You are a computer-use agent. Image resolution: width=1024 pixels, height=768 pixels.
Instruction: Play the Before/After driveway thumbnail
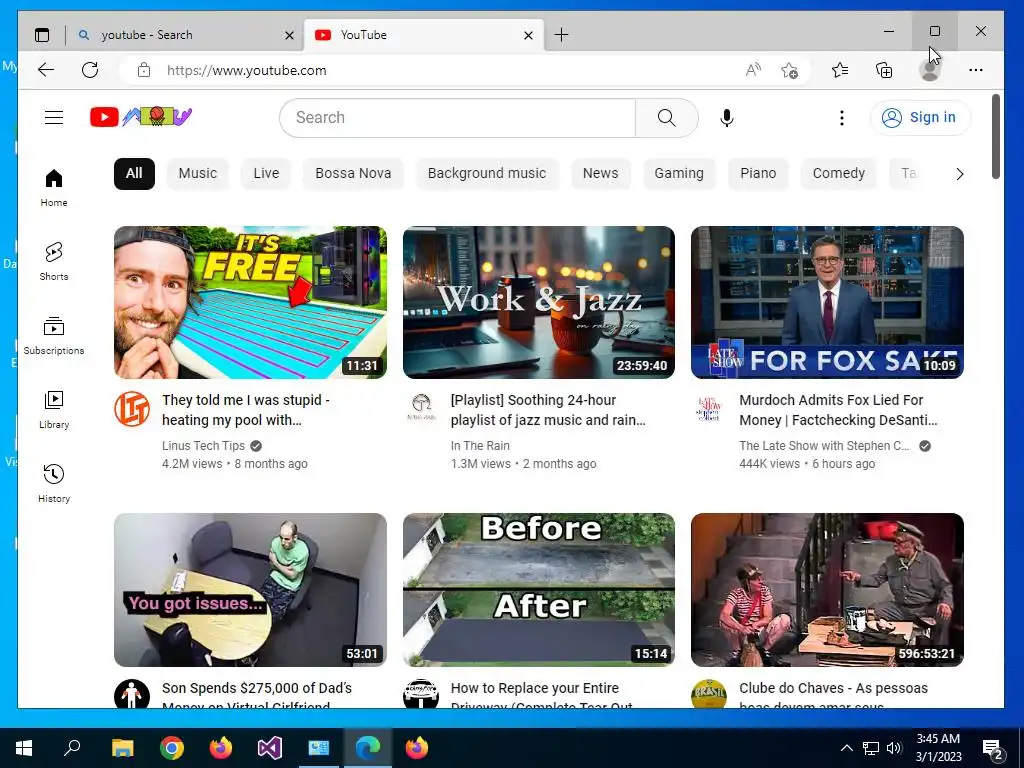coord(539,590)
